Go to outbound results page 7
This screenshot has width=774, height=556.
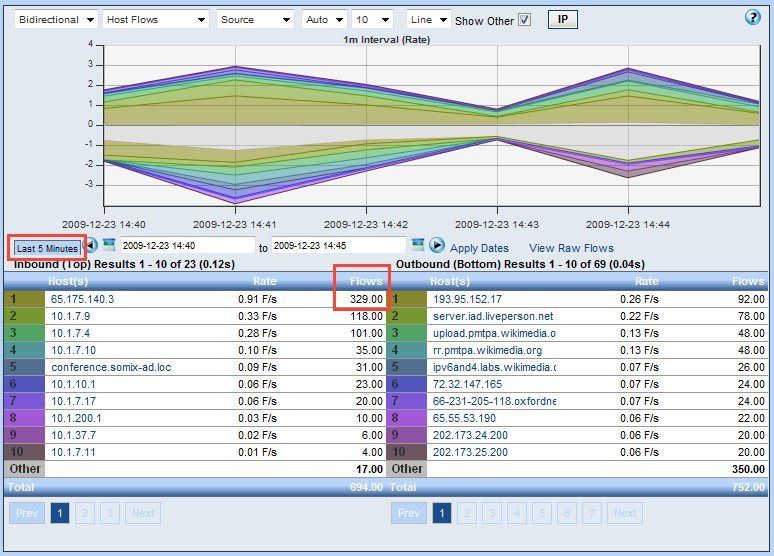pos(591,513)
